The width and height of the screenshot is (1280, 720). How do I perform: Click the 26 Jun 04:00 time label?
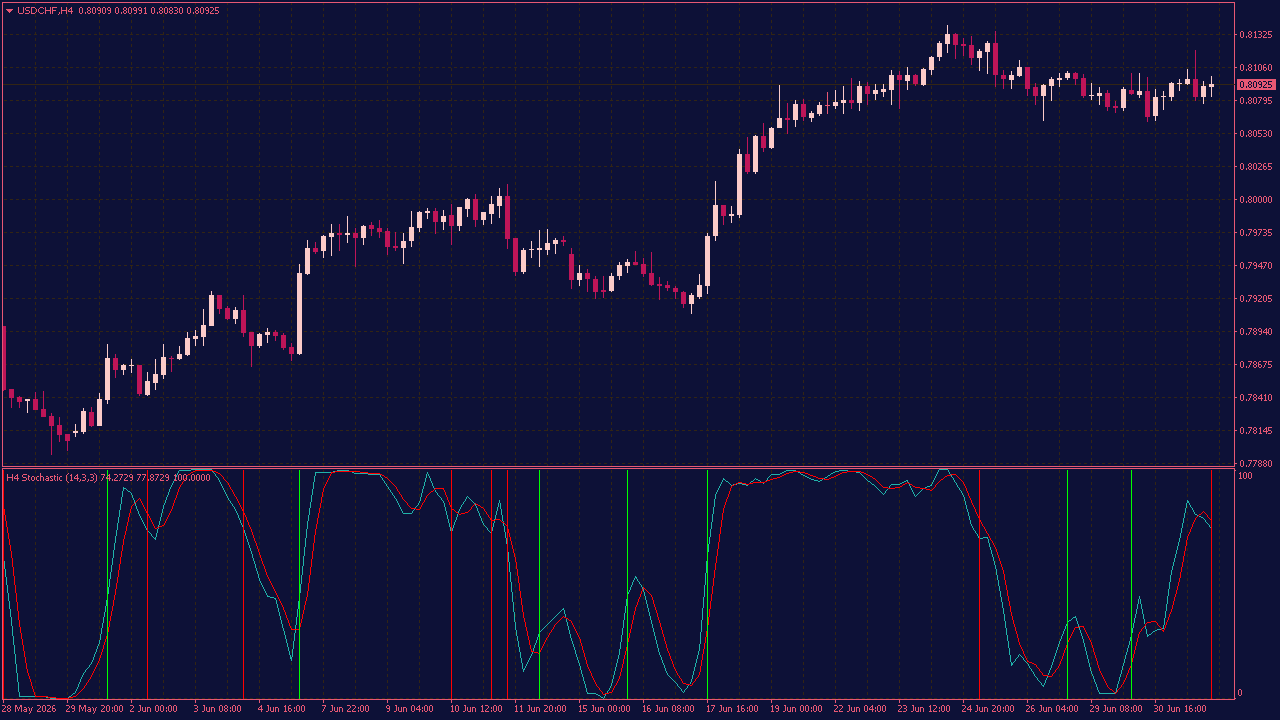(1052, 709)
